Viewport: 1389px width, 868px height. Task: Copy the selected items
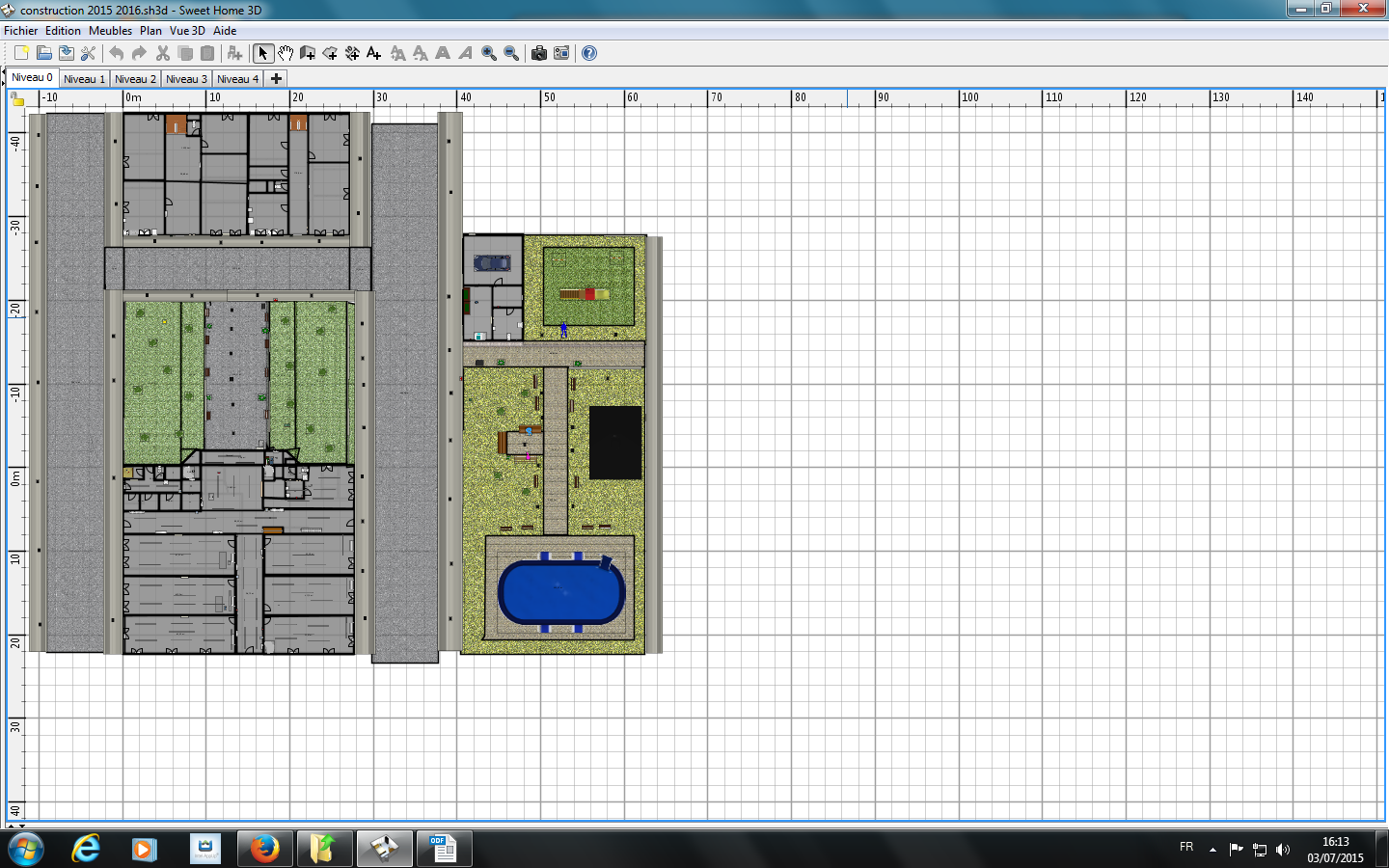[x=184, y=53]
